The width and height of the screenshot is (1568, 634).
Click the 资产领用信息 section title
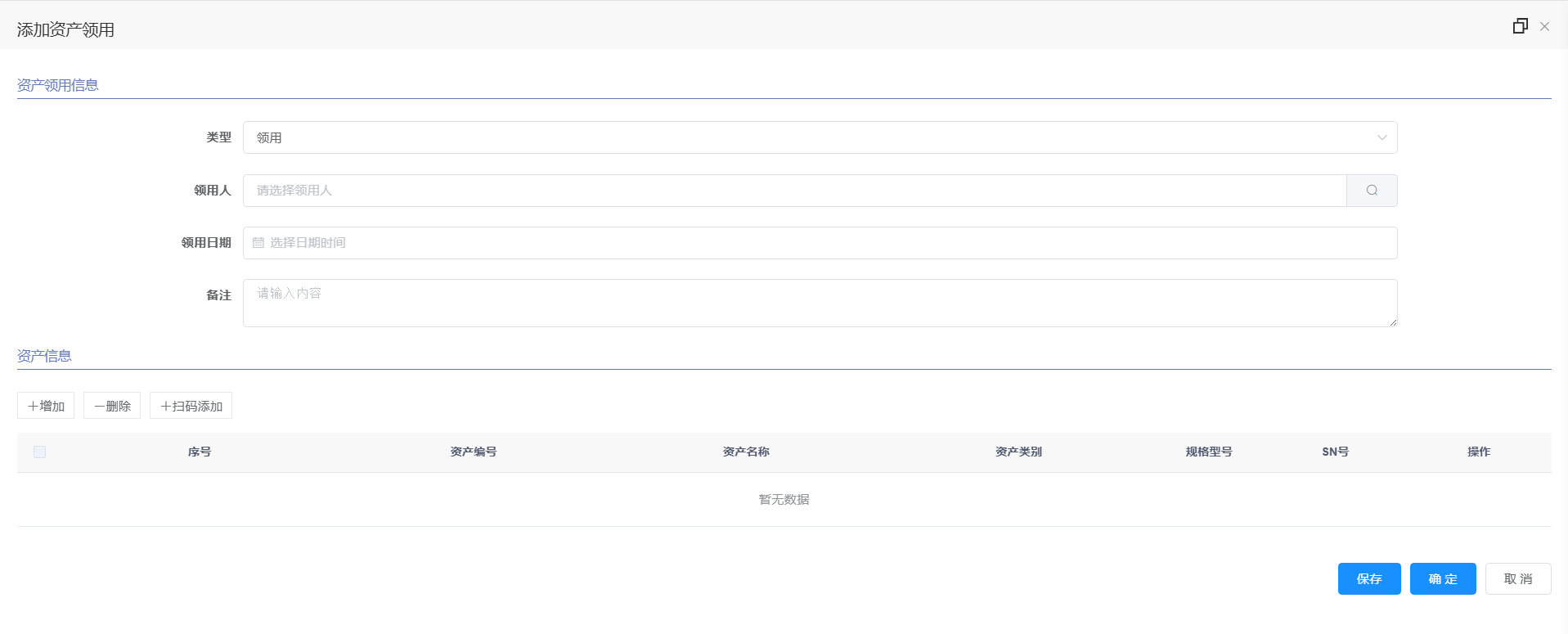pyautogui.click(x=57, y=85)
